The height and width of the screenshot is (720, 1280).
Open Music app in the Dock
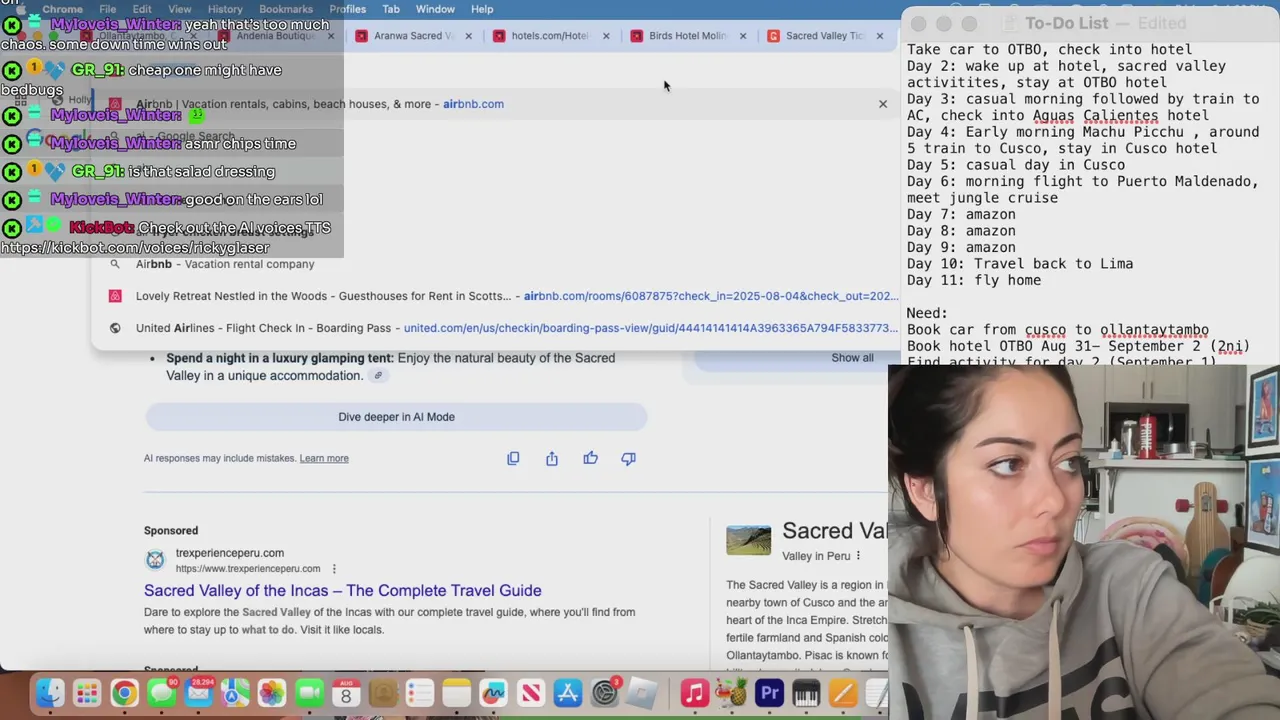coord(695,693)
